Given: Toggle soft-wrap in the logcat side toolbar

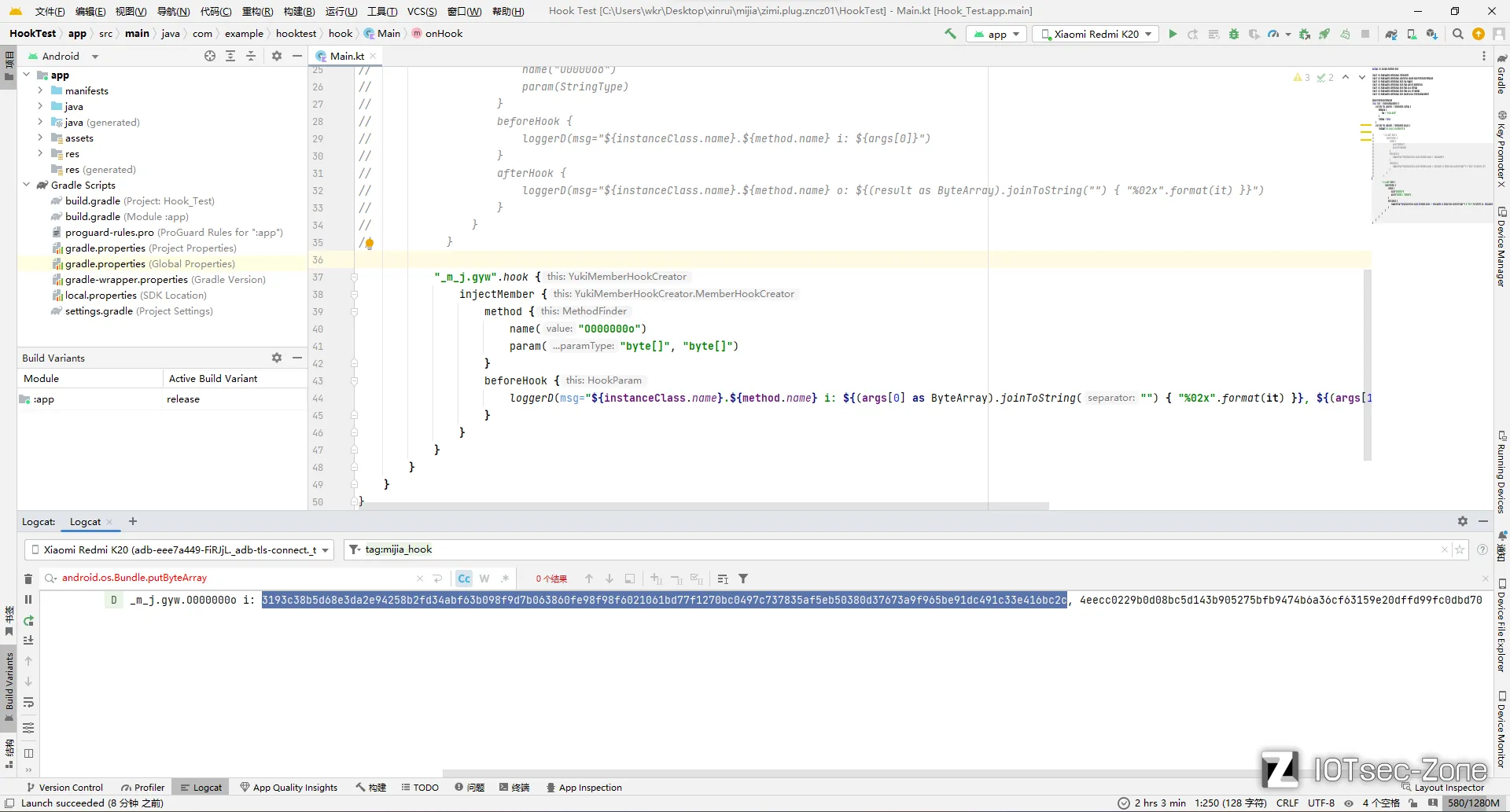Looking at the screenshot, I should [x=28, y=702].
